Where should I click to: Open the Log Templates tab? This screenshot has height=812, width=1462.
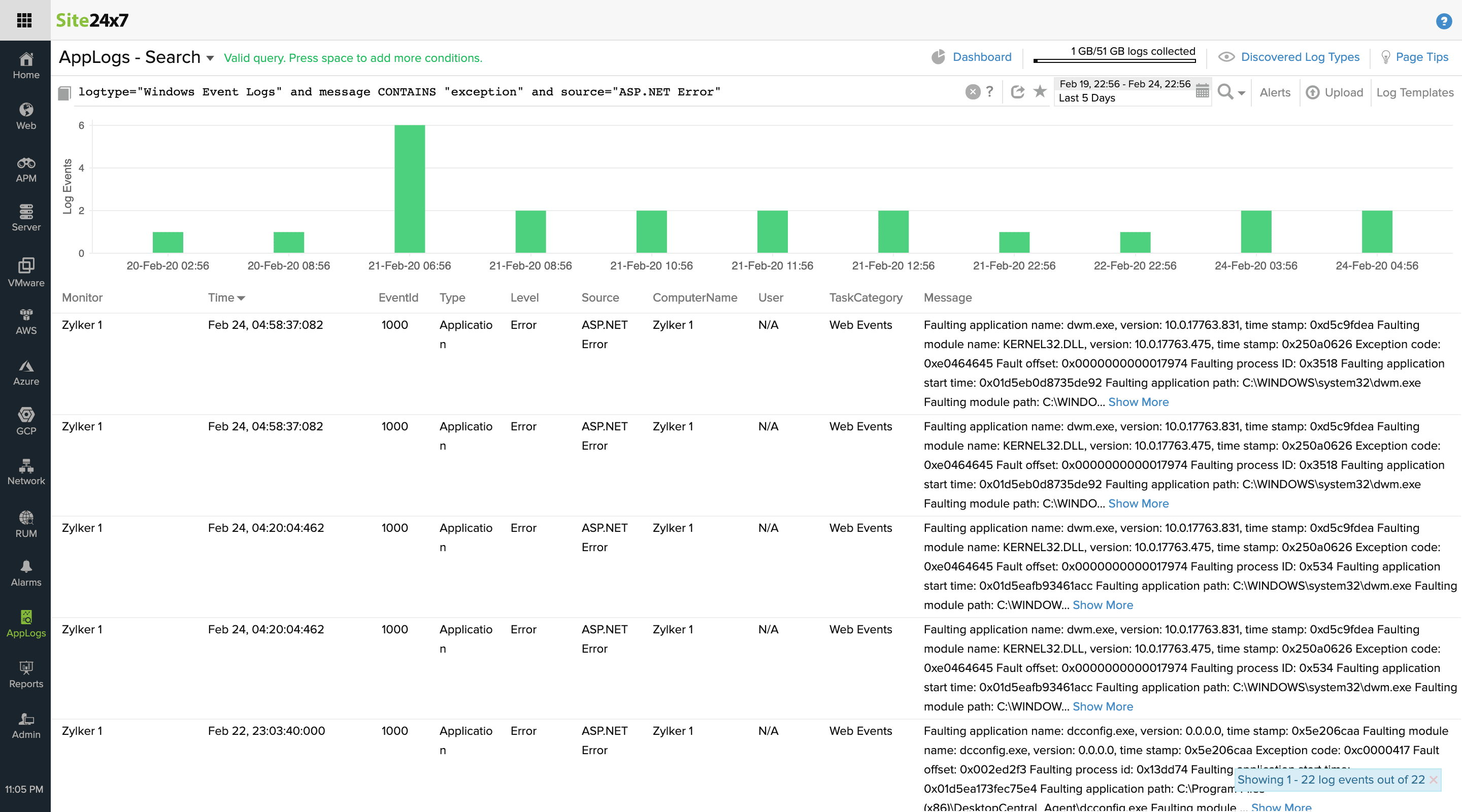point(1414,92)
